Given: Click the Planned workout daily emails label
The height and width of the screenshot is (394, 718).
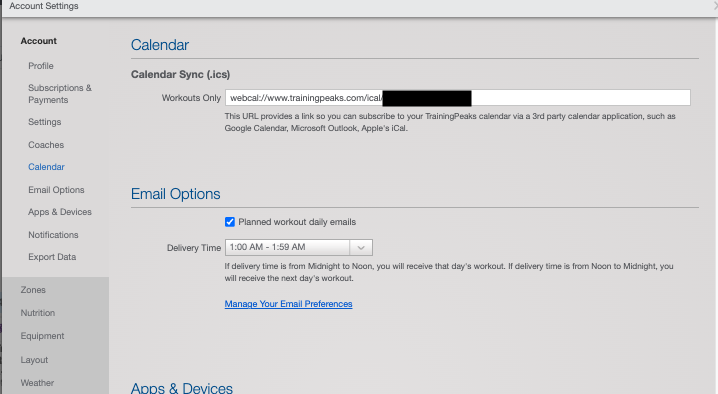Looking at the screenshot, I should [297, 222].
